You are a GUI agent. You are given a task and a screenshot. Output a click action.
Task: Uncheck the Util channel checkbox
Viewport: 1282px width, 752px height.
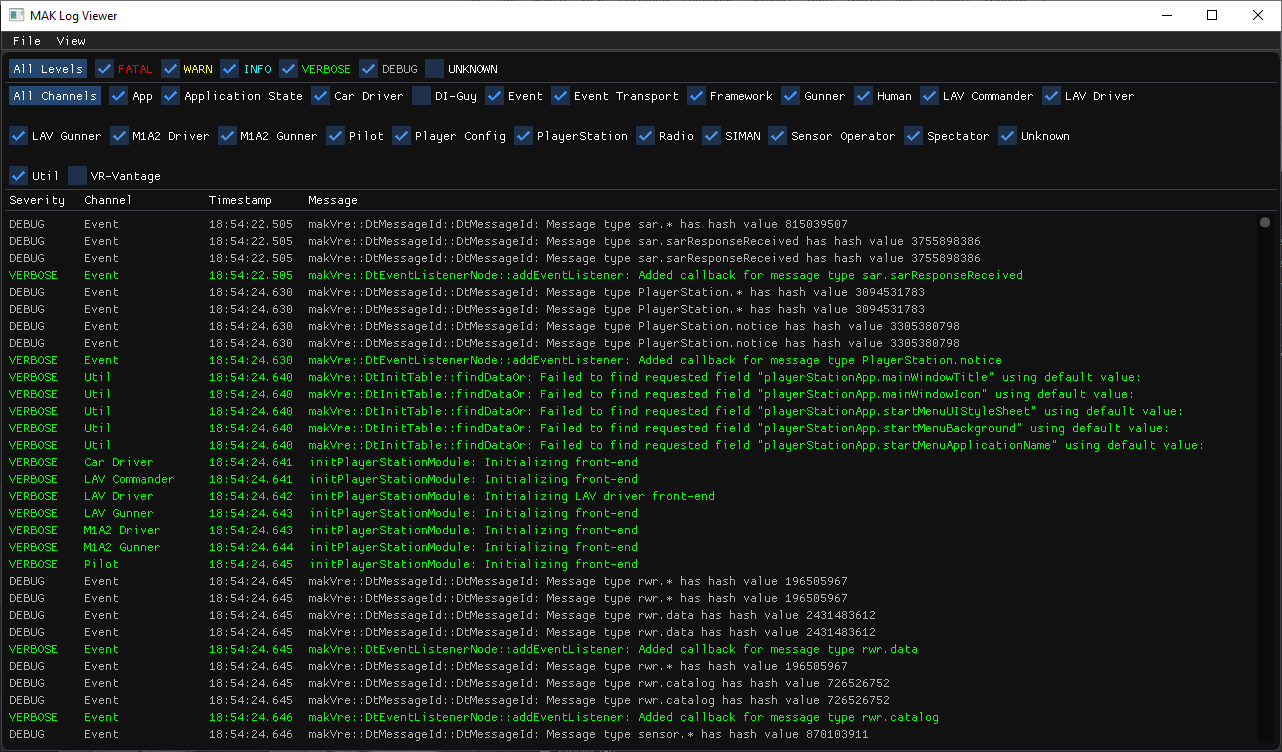coord(18,176)
